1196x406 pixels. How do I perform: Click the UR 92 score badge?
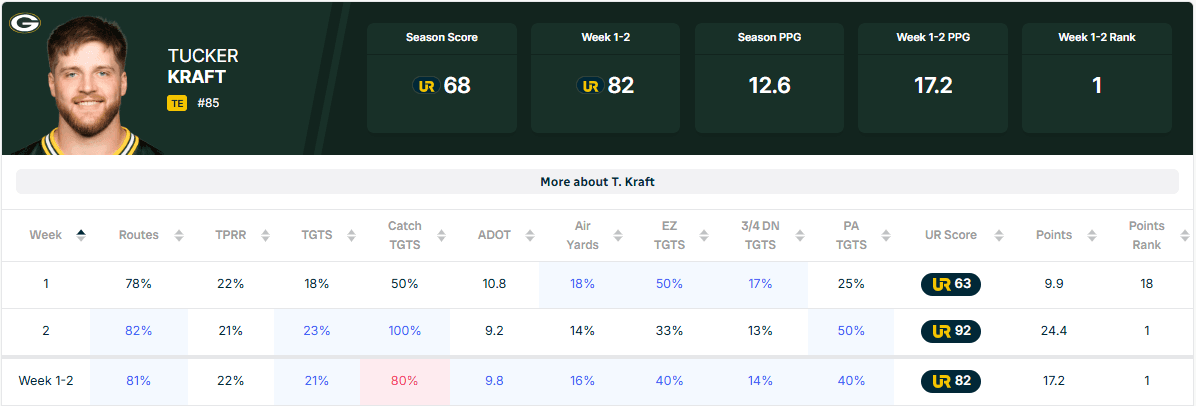(x=950, y=331)
